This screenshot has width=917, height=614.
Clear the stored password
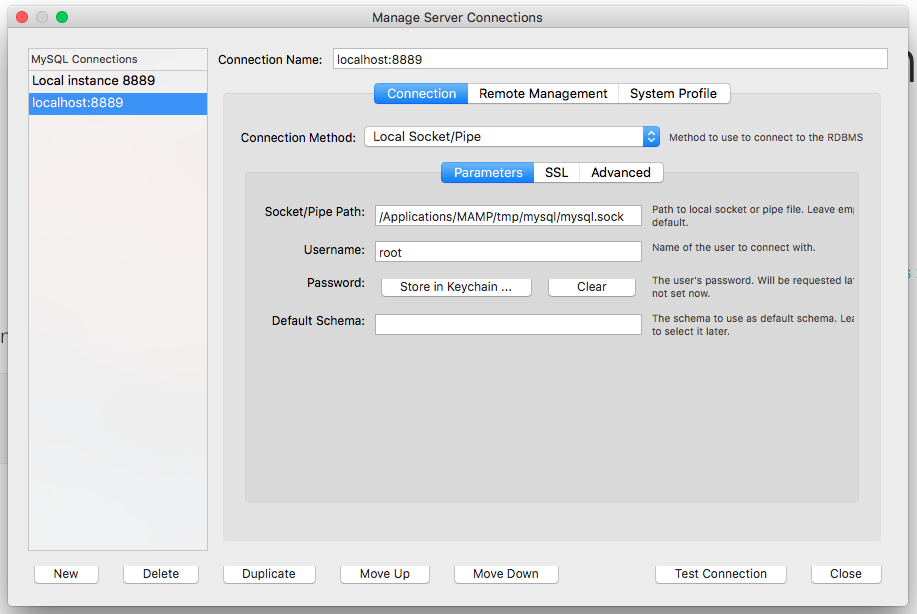click(591, 287)
